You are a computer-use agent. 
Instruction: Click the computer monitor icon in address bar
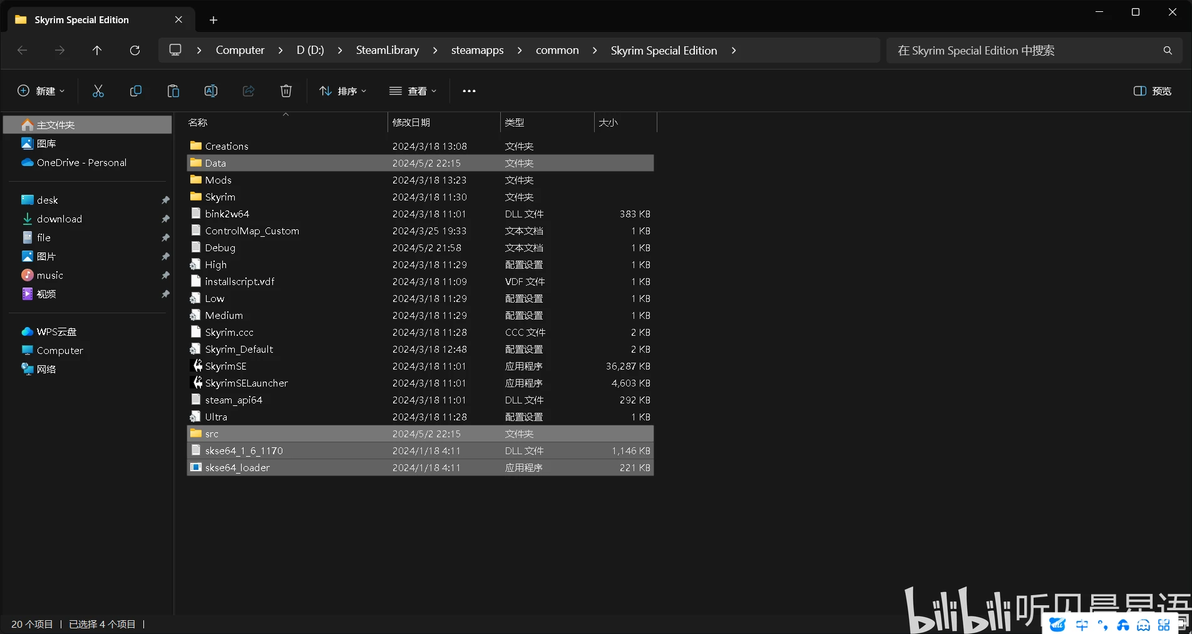point(176,50)
